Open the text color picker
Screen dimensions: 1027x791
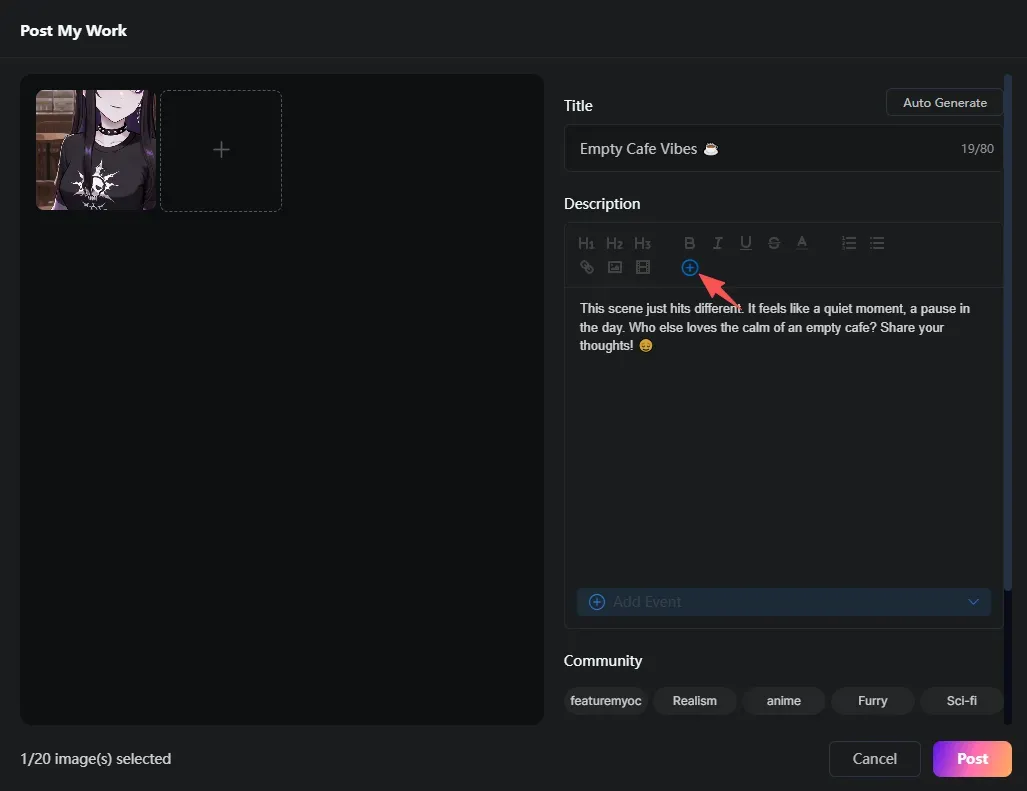[802, 243]
